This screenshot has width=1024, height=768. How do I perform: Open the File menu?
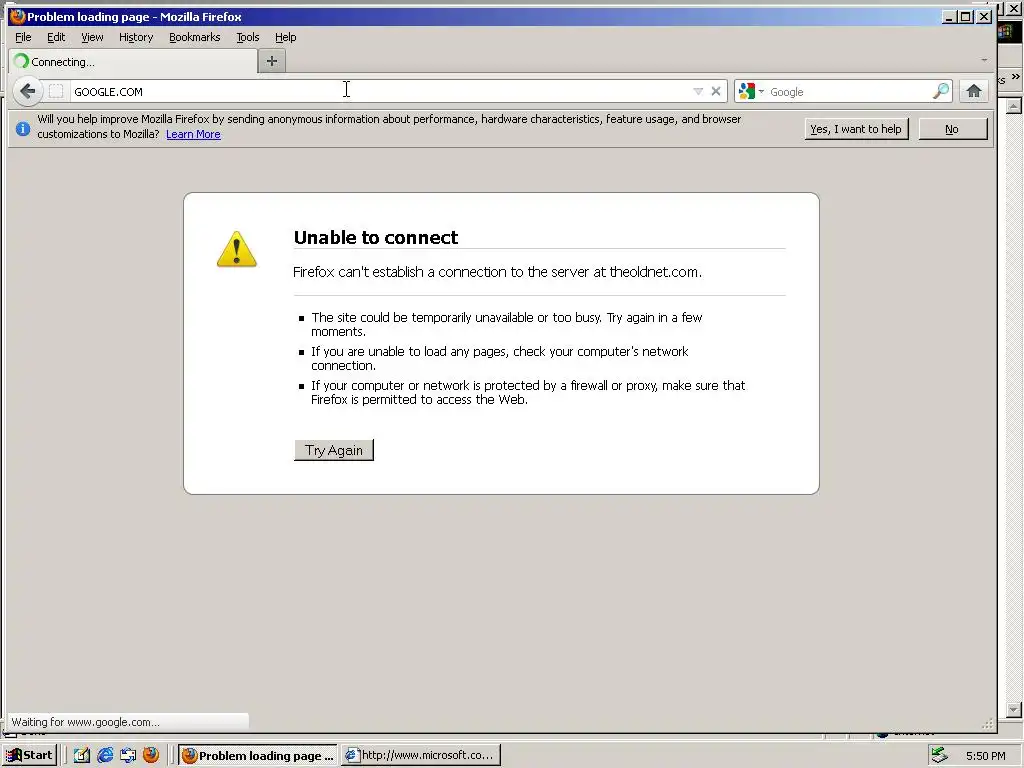(x=23, y=37)
